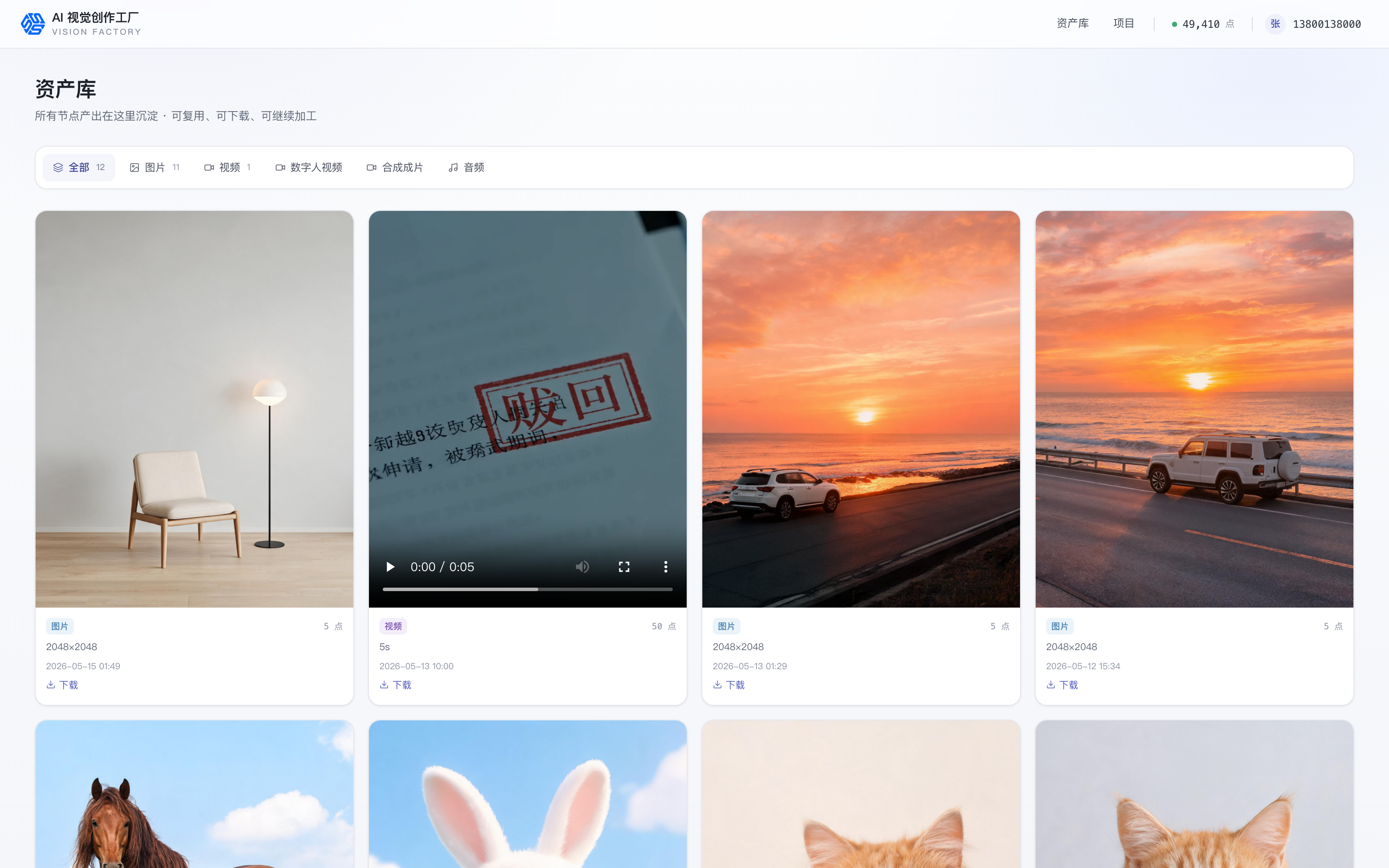Open the chair and floor lamp thumbnail
This screenshot has width=1389, height=868.
pyautogui.click(x=194, y=409)
